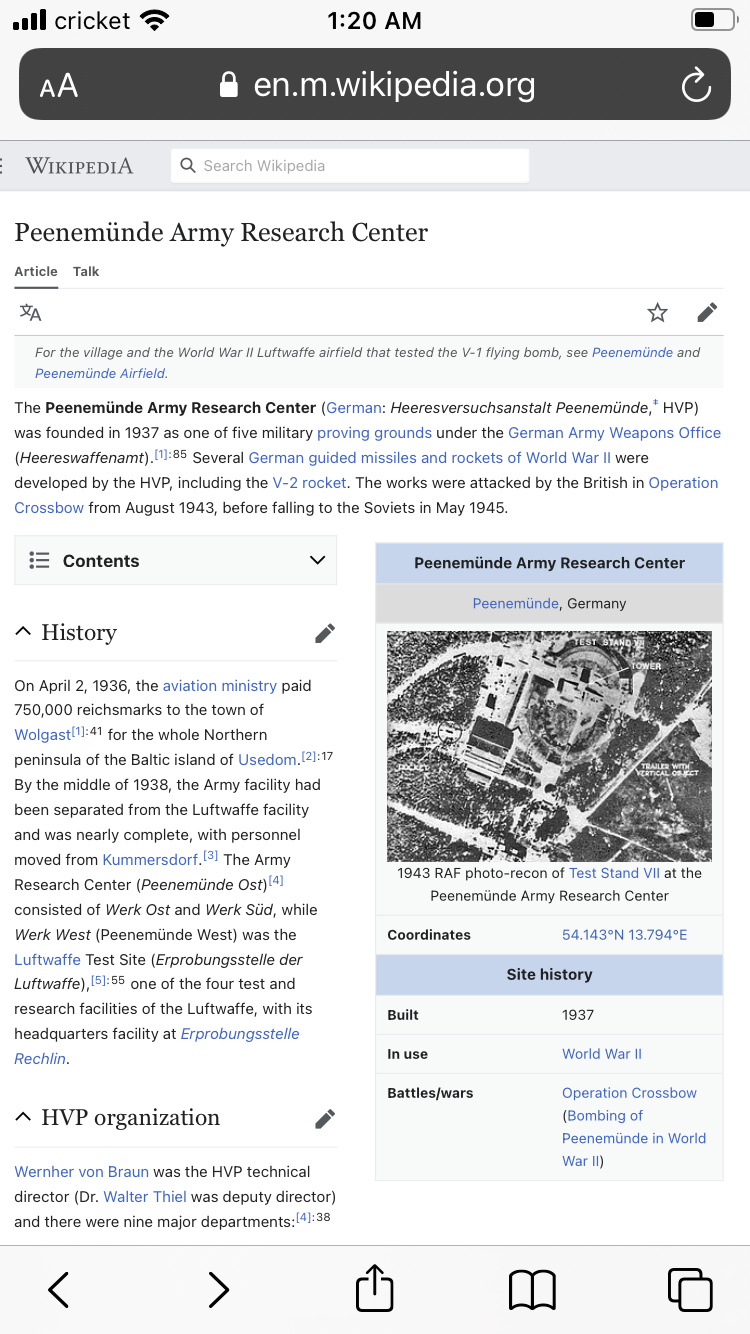Tap the padlock icon in the address bar
Image resolution: width=750 pixels, height=1334 pixels.
pos(229,85)
